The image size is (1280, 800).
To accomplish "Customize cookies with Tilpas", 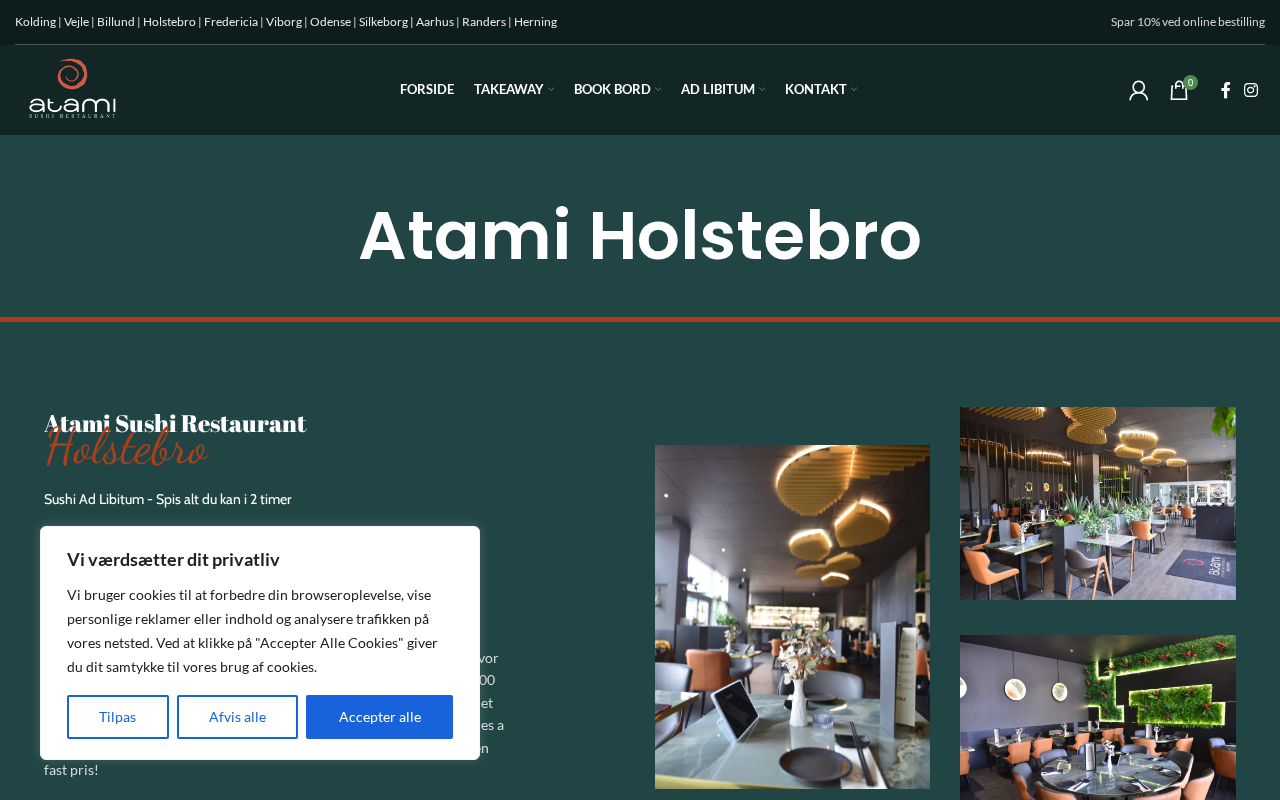I will click(118, 717).
